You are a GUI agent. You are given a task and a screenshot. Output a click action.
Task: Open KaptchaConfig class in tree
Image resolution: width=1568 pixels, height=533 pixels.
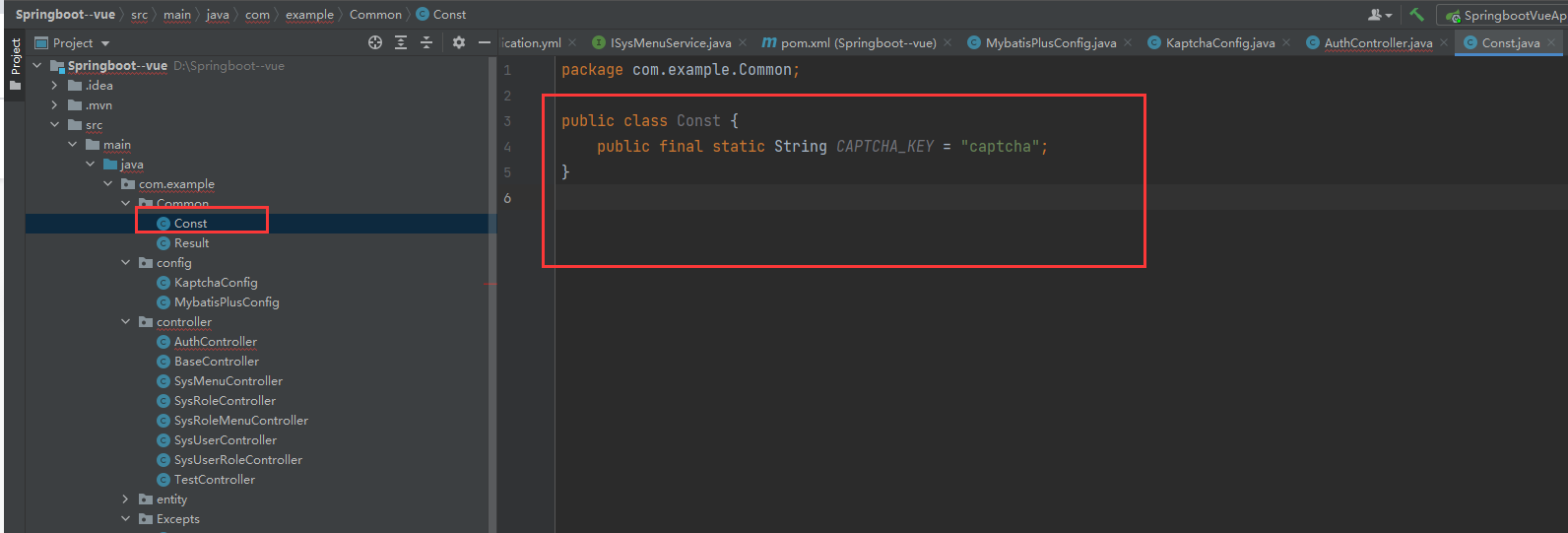[x=216, y=283]
